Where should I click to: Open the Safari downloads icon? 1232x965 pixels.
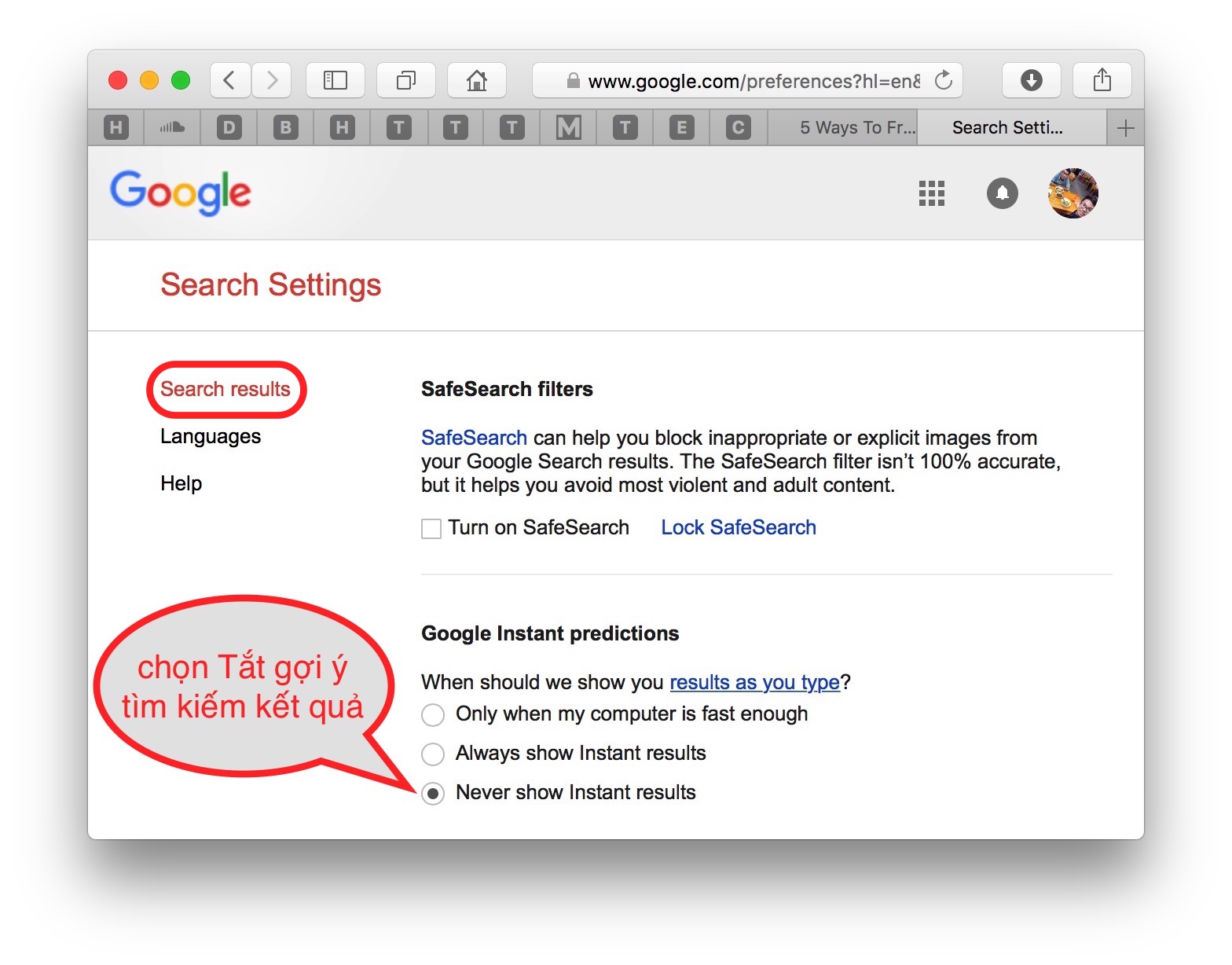click(1031, 80)
